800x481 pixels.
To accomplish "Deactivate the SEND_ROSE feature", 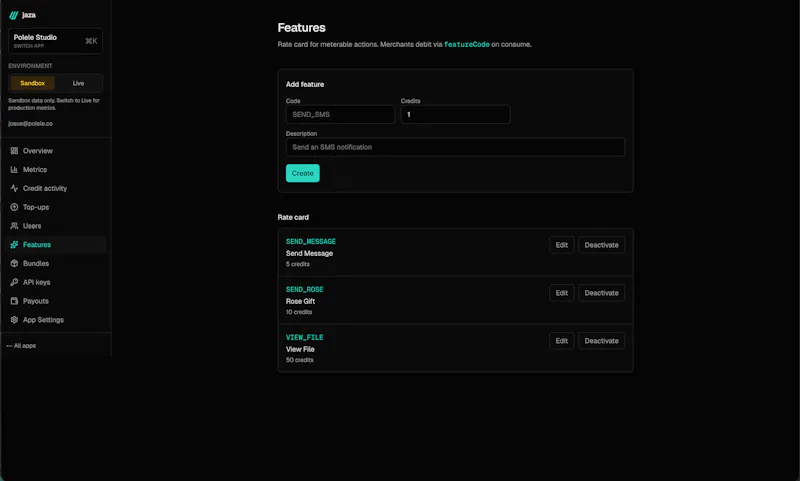I will click(x=602, y=293).
